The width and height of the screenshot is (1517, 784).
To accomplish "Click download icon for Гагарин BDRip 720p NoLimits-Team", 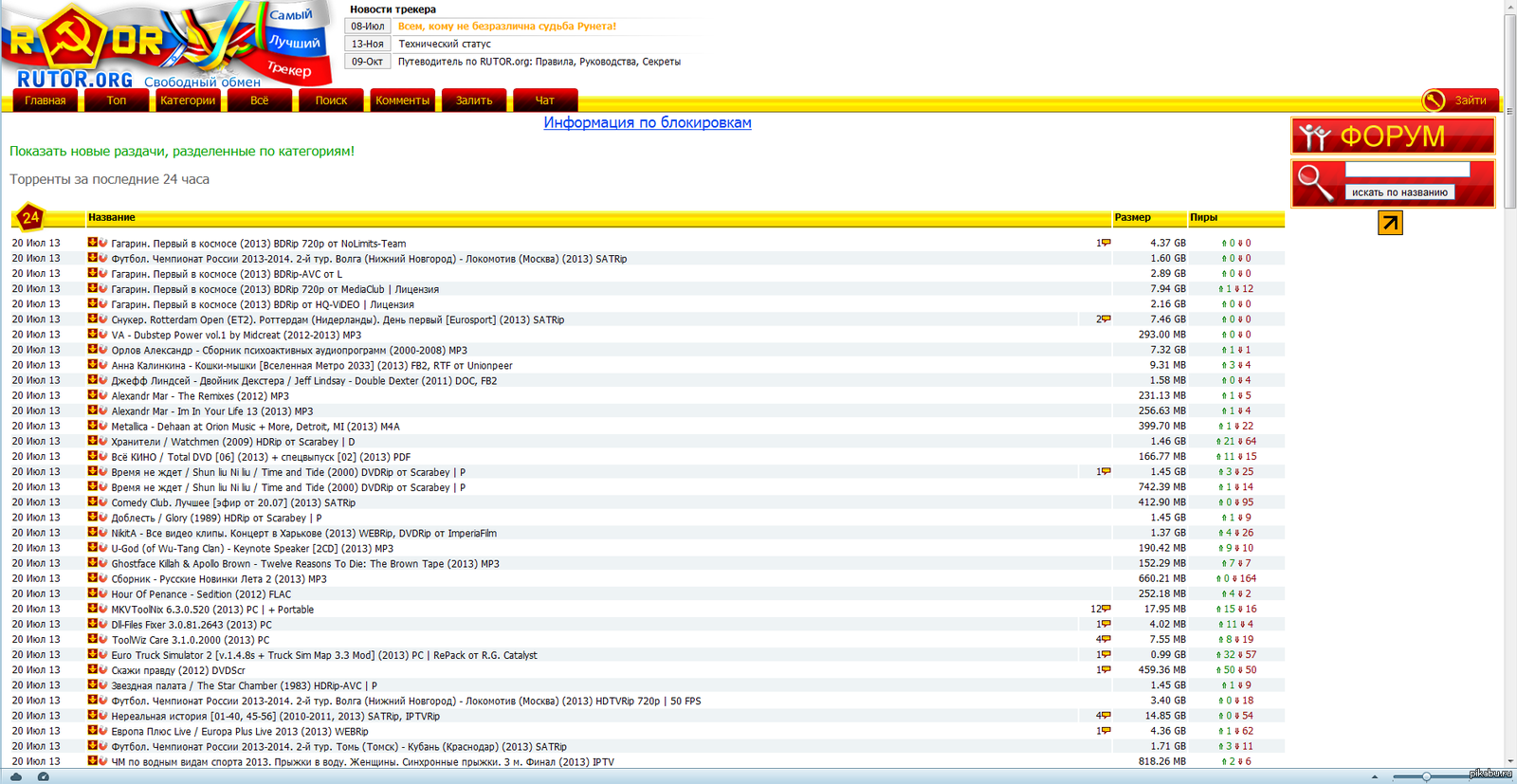I will click(93, 243).
